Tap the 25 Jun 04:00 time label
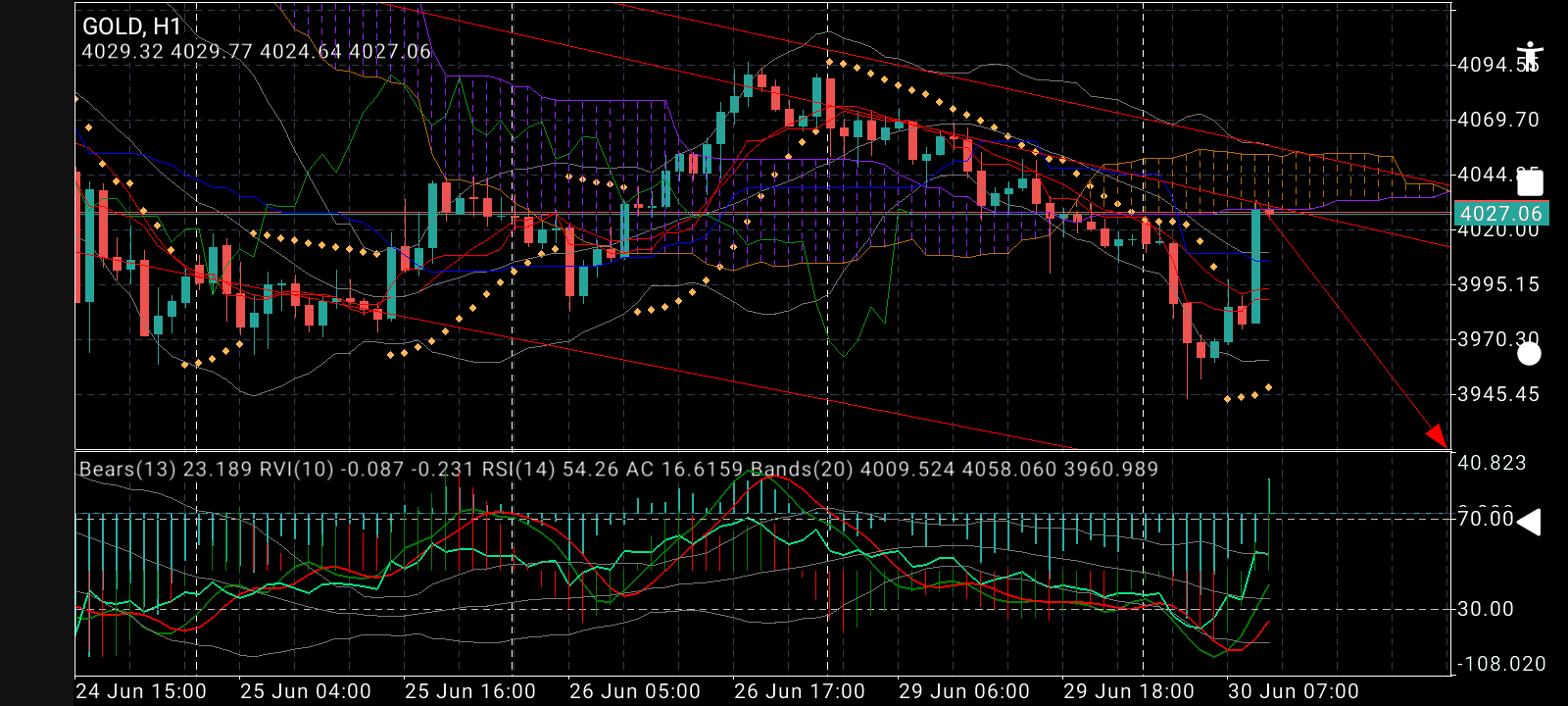Screen dimensions: 1568x706 tap(306, 691)
